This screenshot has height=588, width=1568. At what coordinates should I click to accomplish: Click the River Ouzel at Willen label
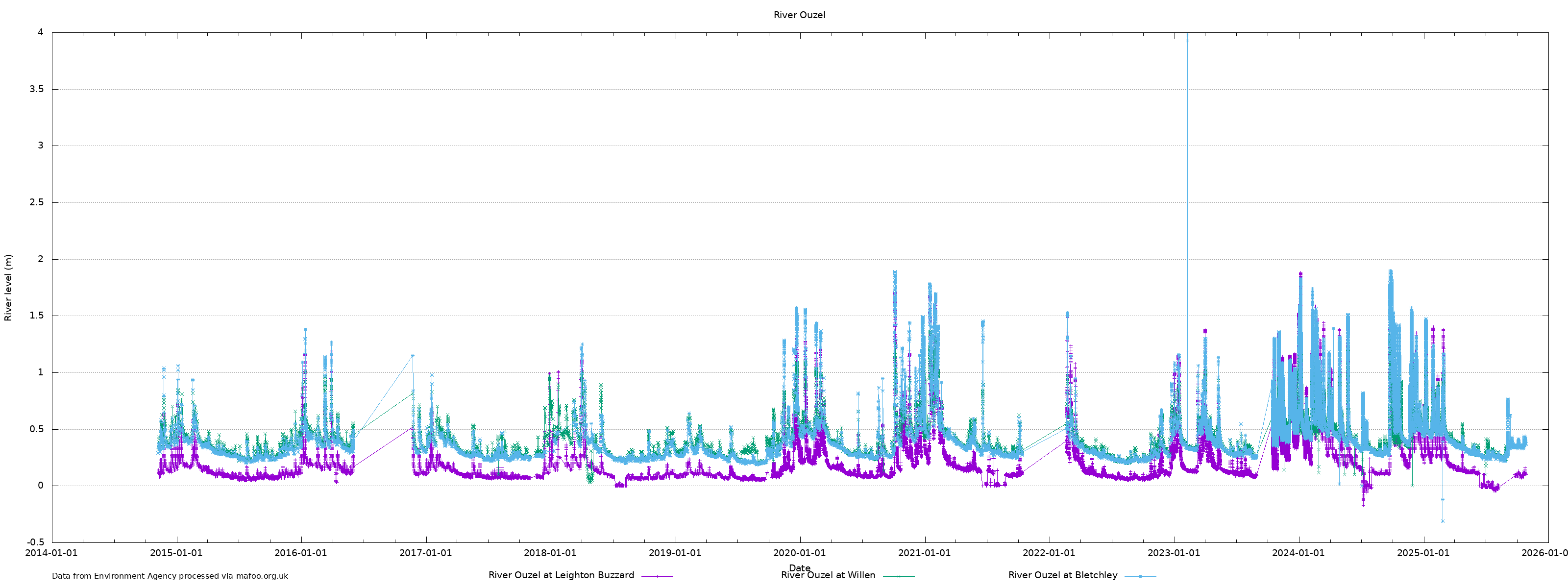[x=828, y=575]
